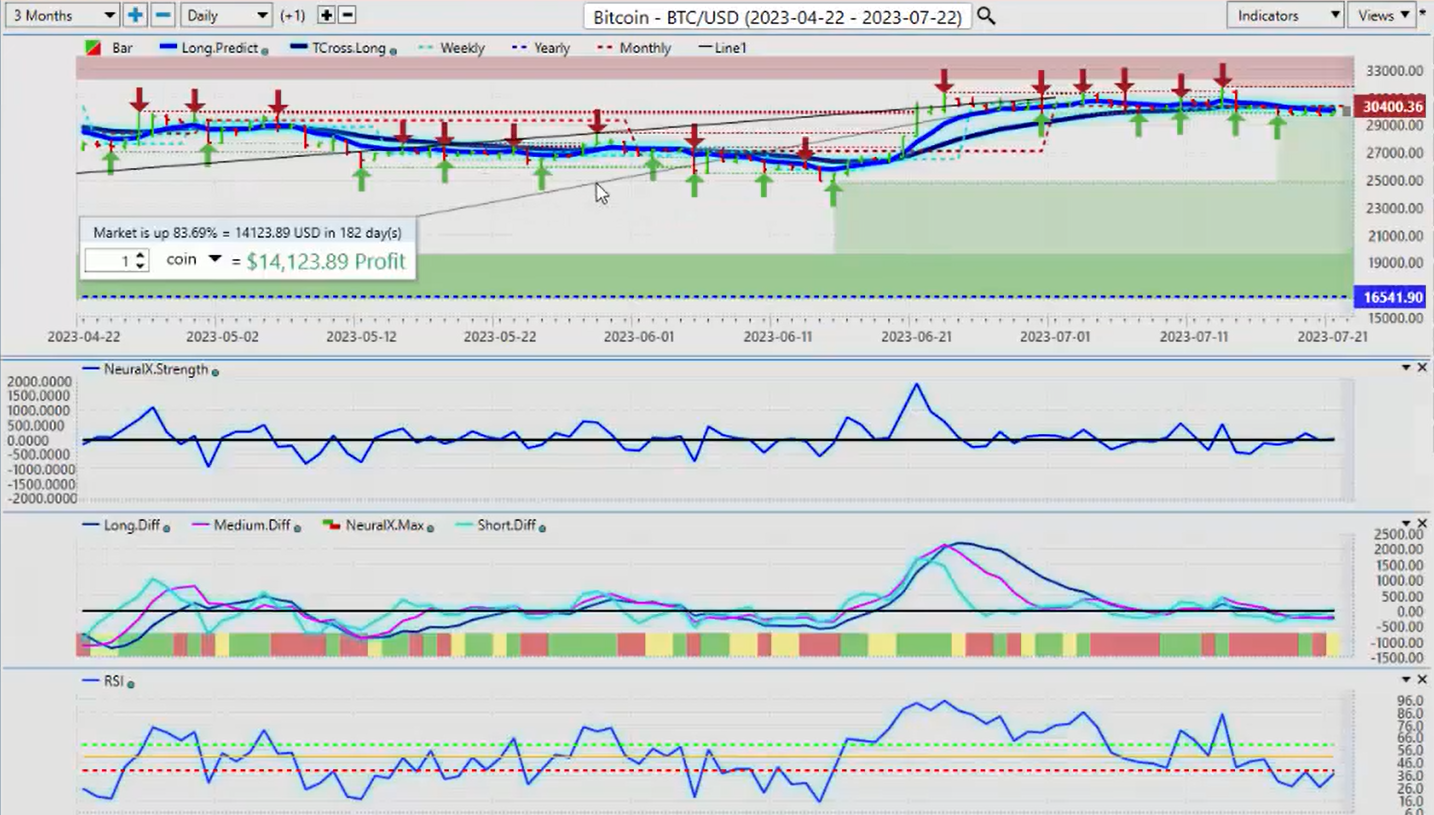This screenshot has height=815, width=1434.
Task: Click the black plus forecast increment icon
Action: pyautogui.click(x=326, y=15)
